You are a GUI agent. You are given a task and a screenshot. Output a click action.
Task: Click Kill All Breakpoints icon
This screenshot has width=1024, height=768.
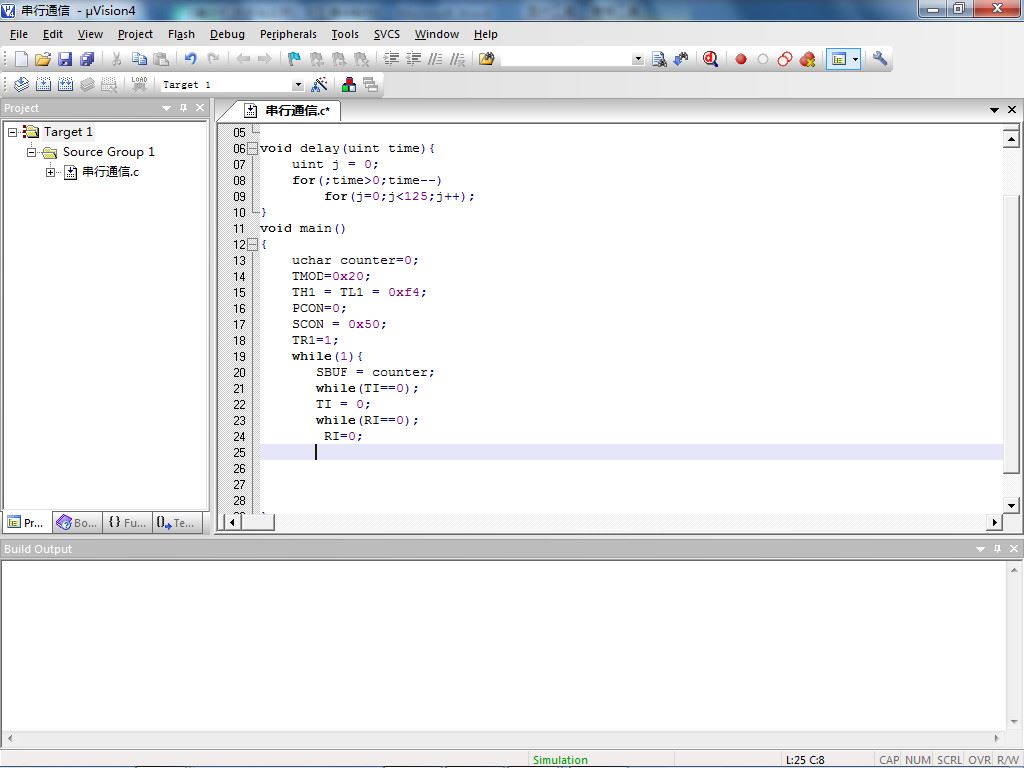(x=807, y=59)
